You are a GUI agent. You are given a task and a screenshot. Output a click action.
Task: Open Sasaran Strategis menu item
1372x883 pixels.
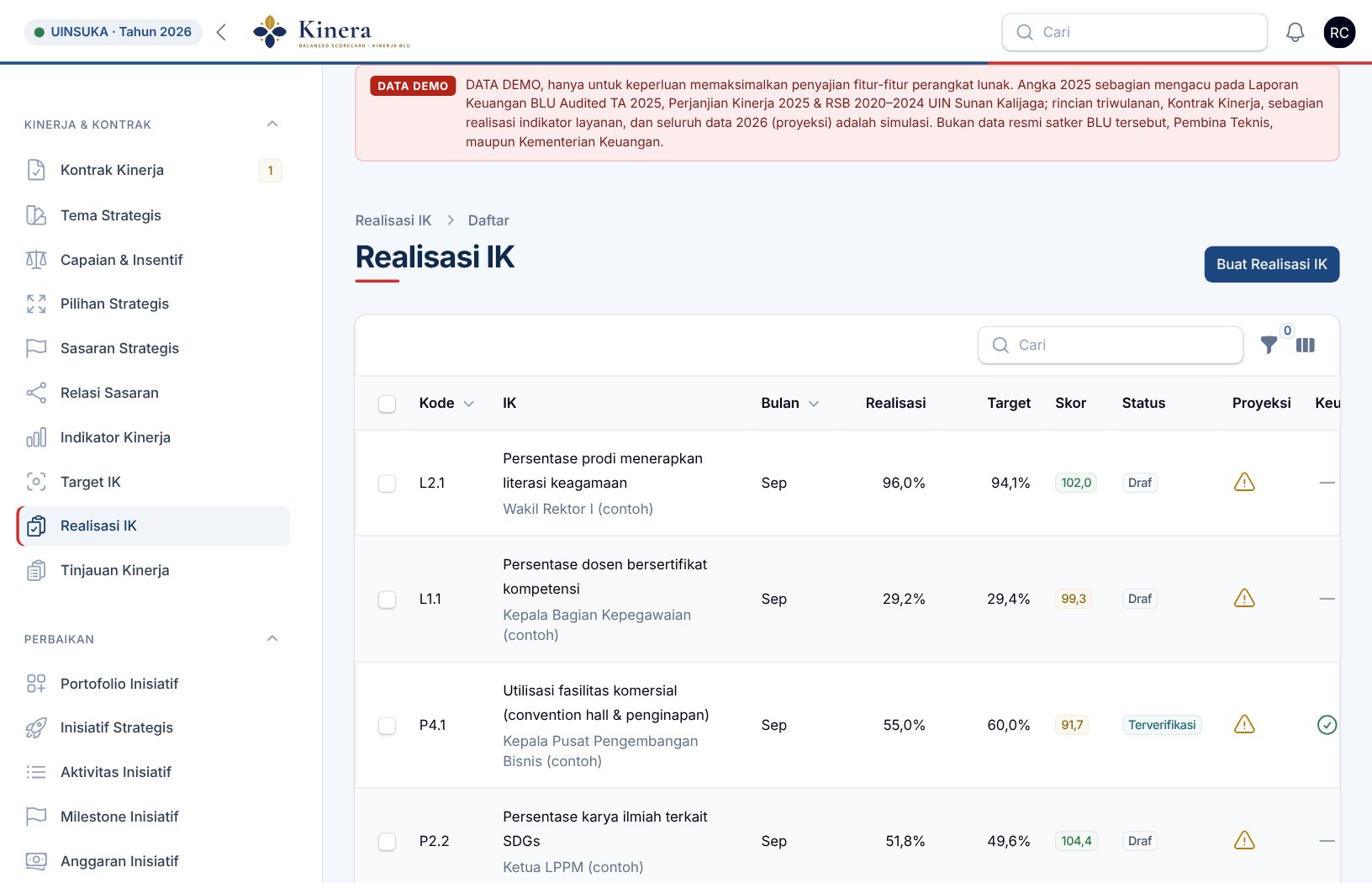coord(154,348)
